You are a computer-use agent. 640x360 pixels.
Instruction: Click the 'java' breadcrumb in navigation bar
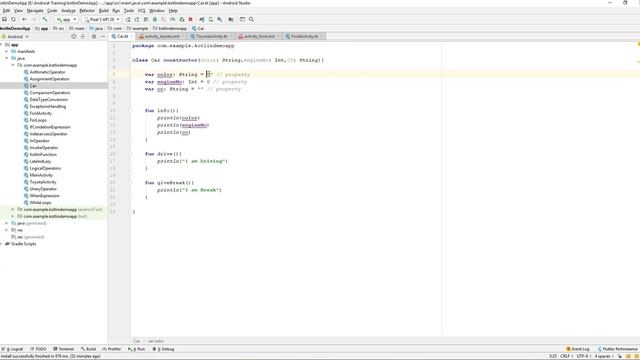click(x=96, y=29)
